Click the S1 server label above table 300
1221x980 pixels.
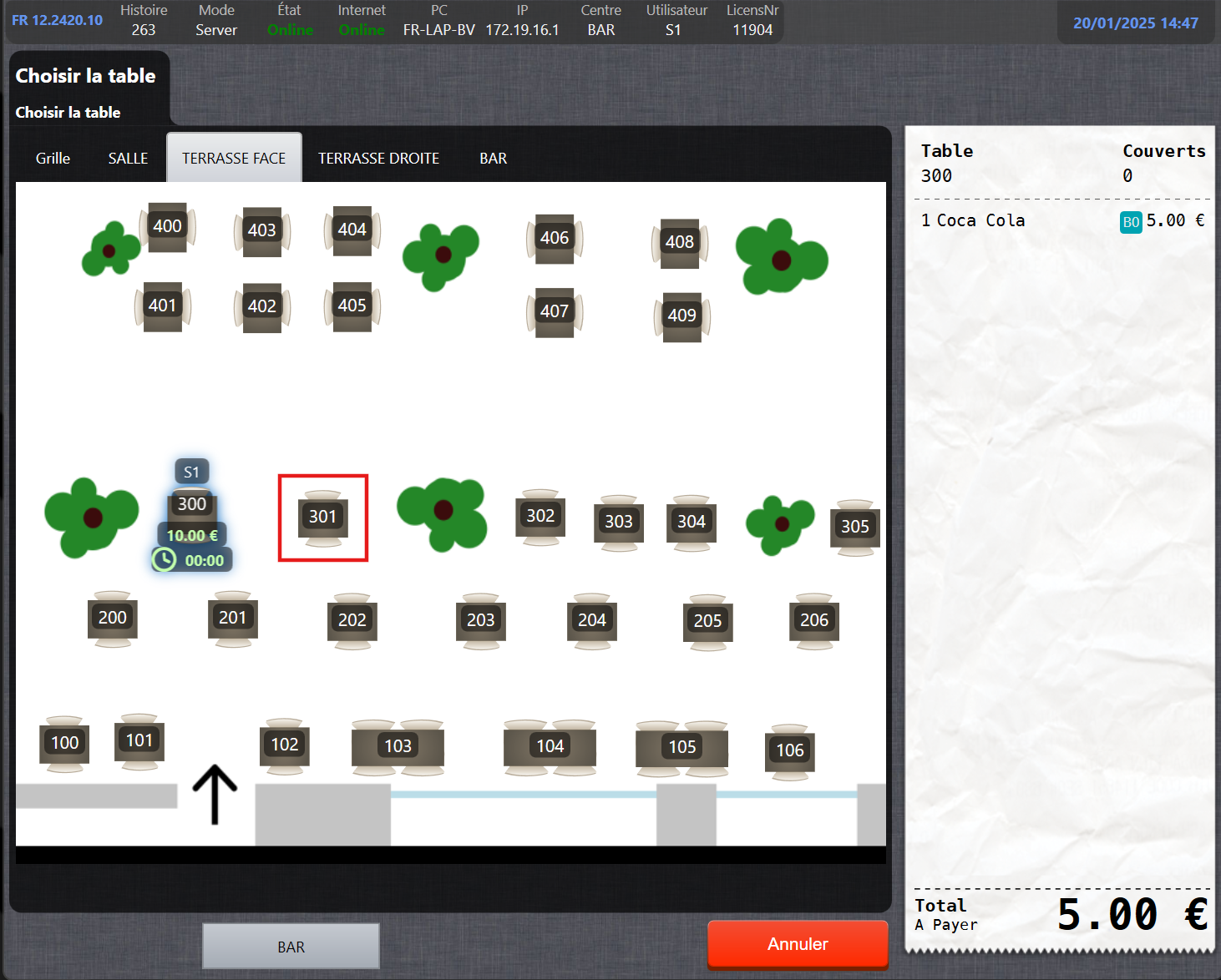192,472
